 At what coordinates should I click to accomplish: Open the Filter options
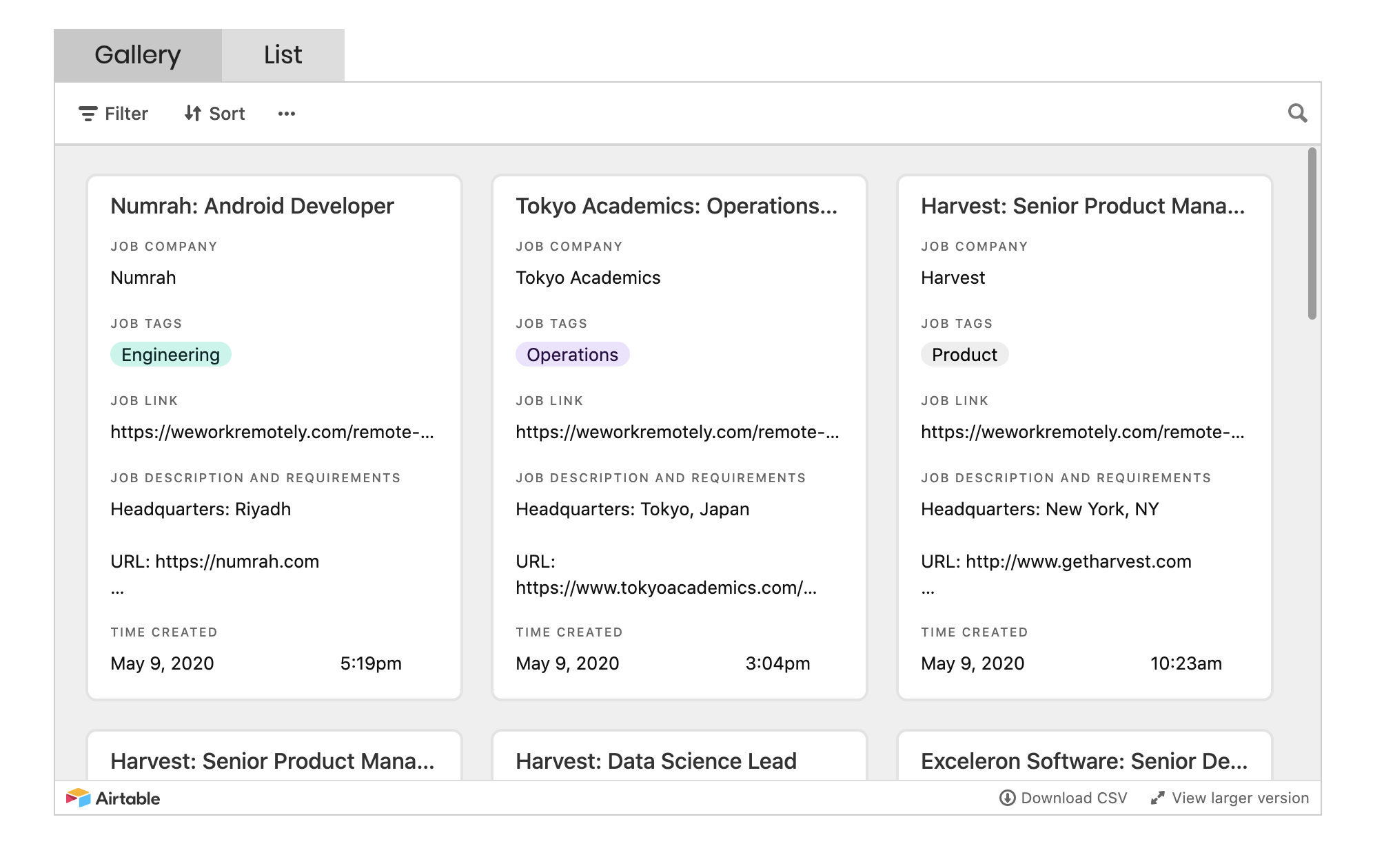pyautogui.click(x=114, y=114)
